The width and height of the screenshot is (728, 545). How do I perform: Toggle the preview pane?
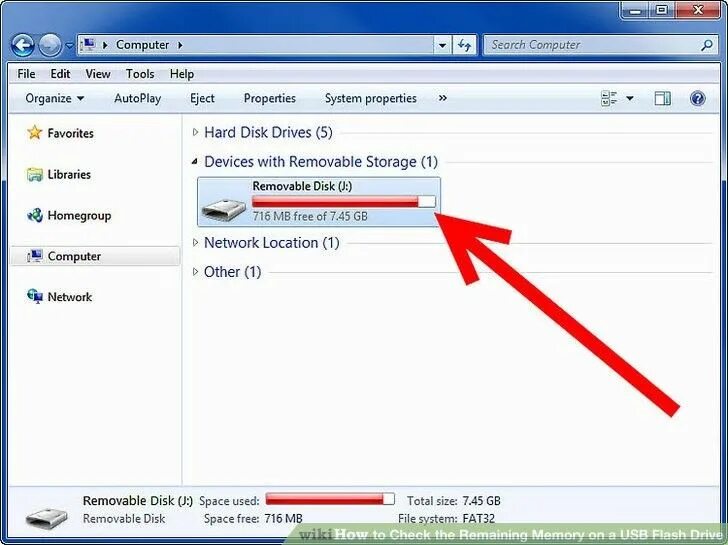[x=663, y=98]
